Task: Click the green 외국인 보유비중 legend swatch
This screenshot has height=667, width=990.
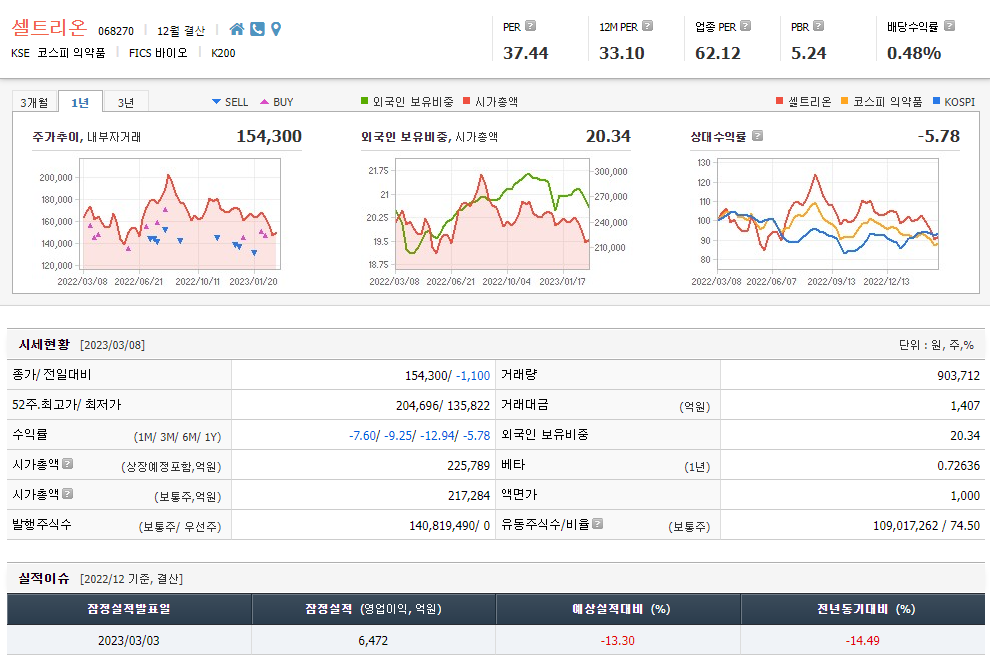Action: (364, 101)
